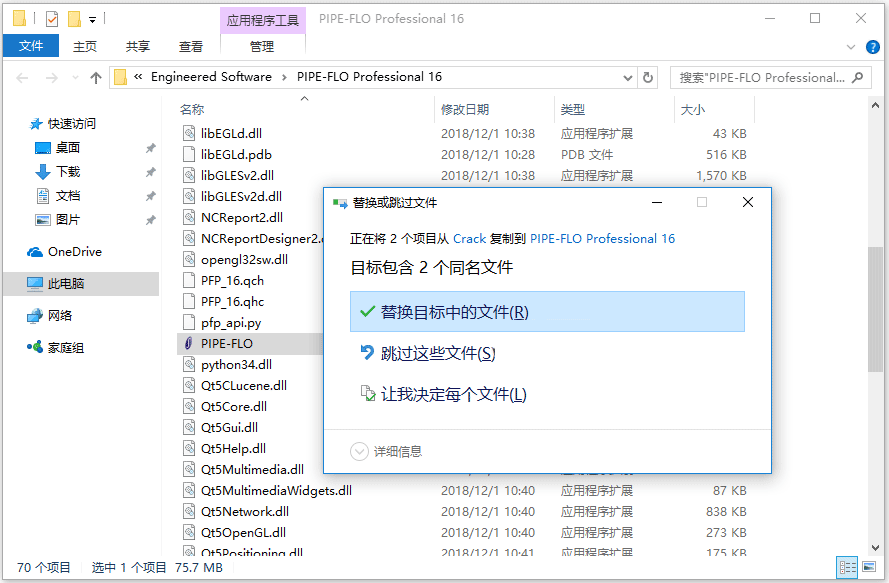
Task: Unpin 桌面 using its pin icon
Action: point(150,148)
